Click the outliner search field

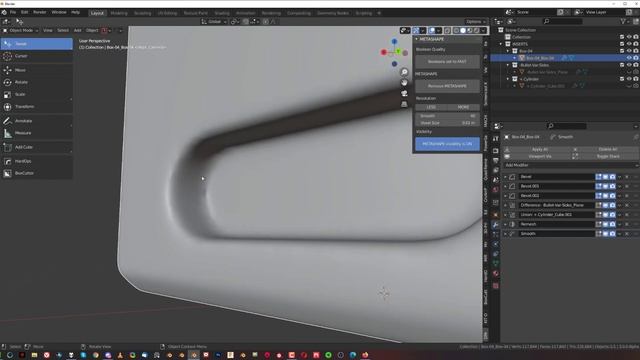coord(562,21)
